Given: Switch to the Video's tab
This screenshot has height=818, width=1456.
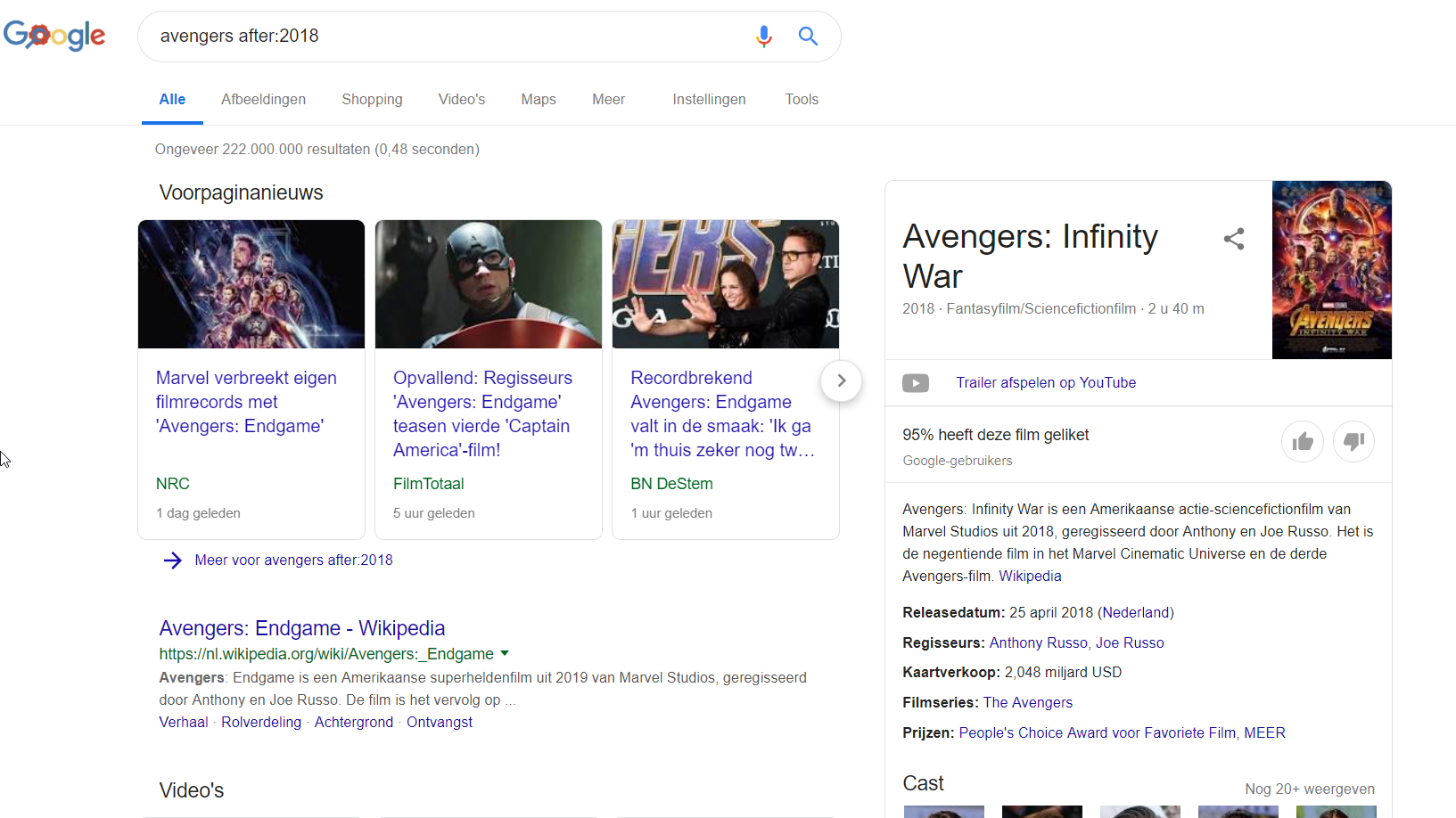Looking at the screenshot, I should (461, 100).
